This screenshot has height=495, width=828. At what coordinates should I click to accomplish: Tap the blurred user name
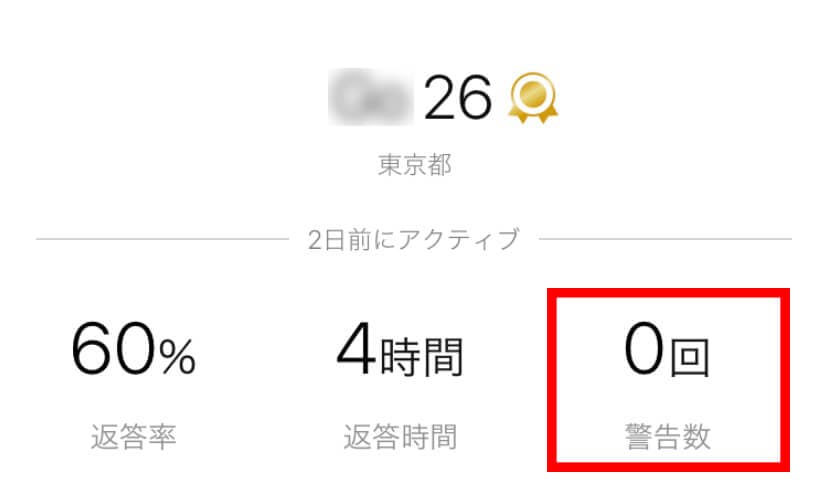[x=371, y=97]
